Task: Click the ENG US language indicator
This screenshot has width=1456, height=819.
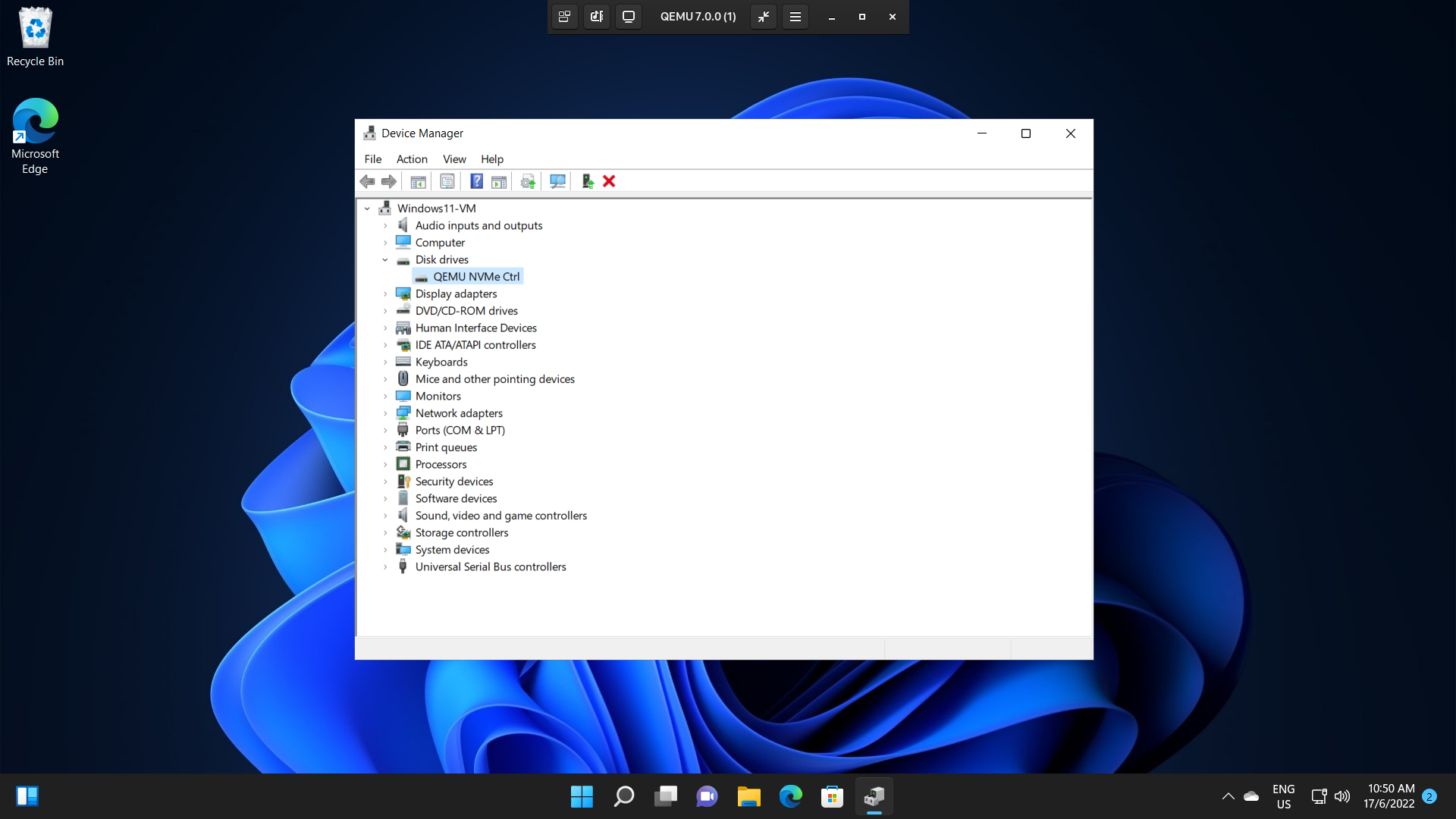Action: (1283, 796)
